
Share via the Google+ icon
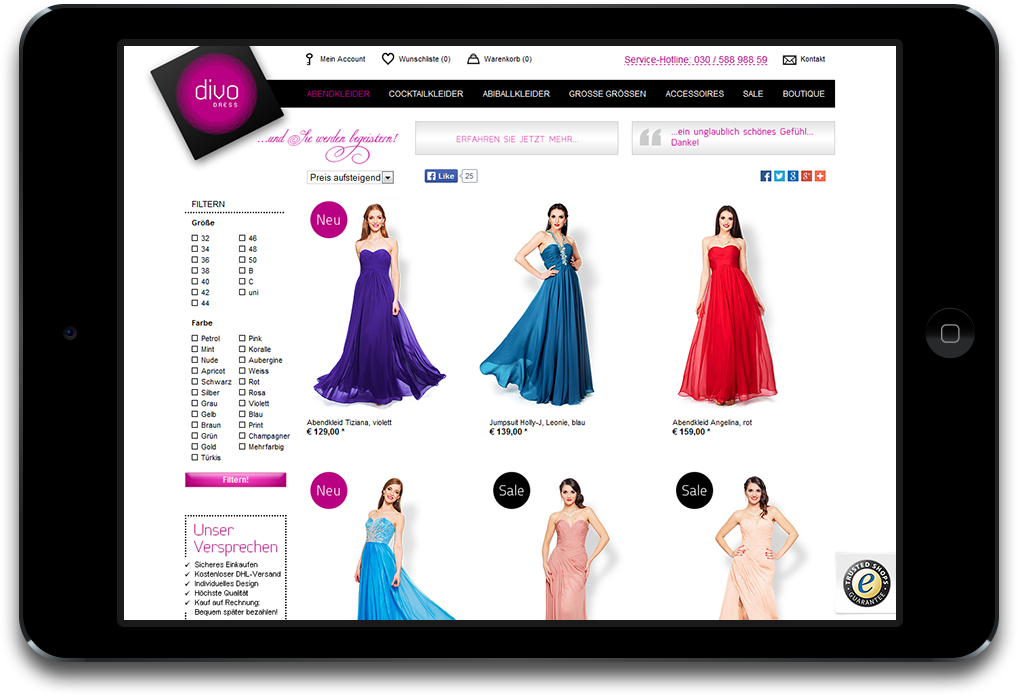(806, 176)
